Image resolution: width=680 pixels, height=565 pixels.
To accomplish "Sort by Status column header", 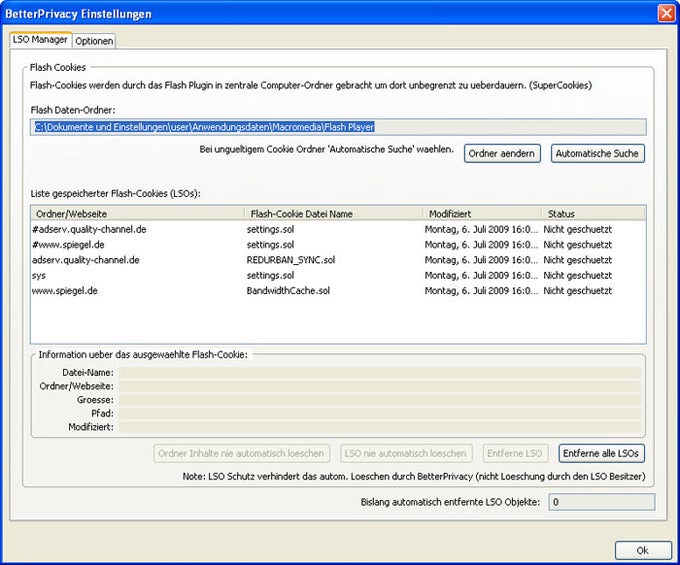I will click(594, 214).
